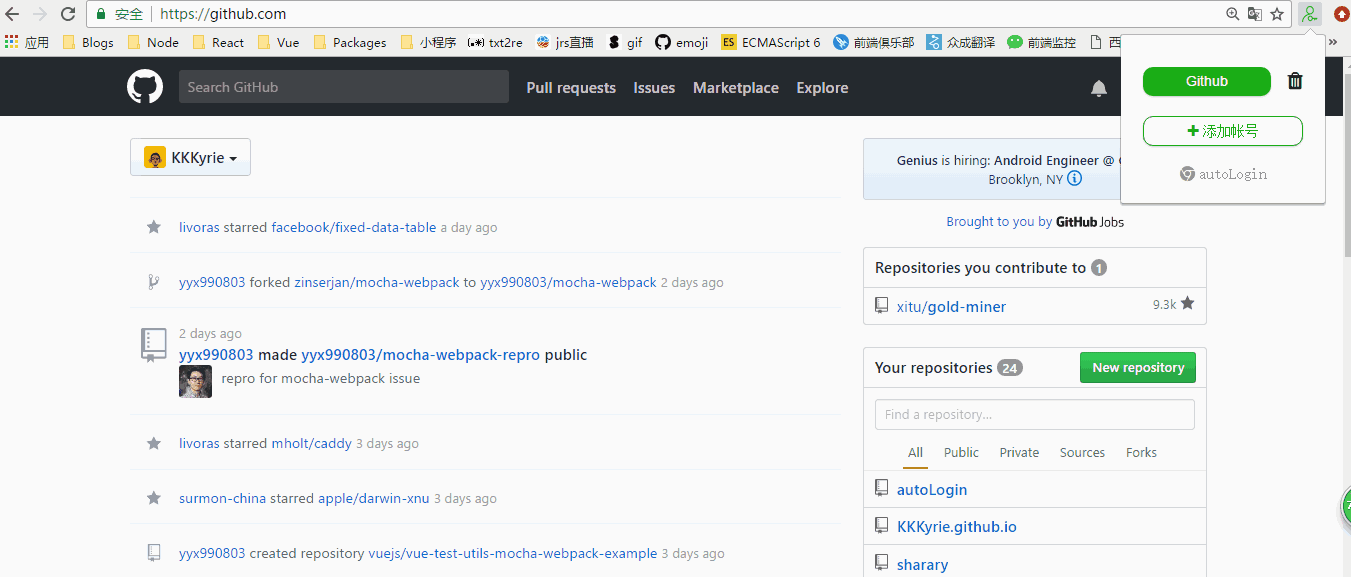The width and height of the screenshot is (1351, 577).
Task: Click the red extension icon at the toolbar's far right
Action: (1341, 14)
